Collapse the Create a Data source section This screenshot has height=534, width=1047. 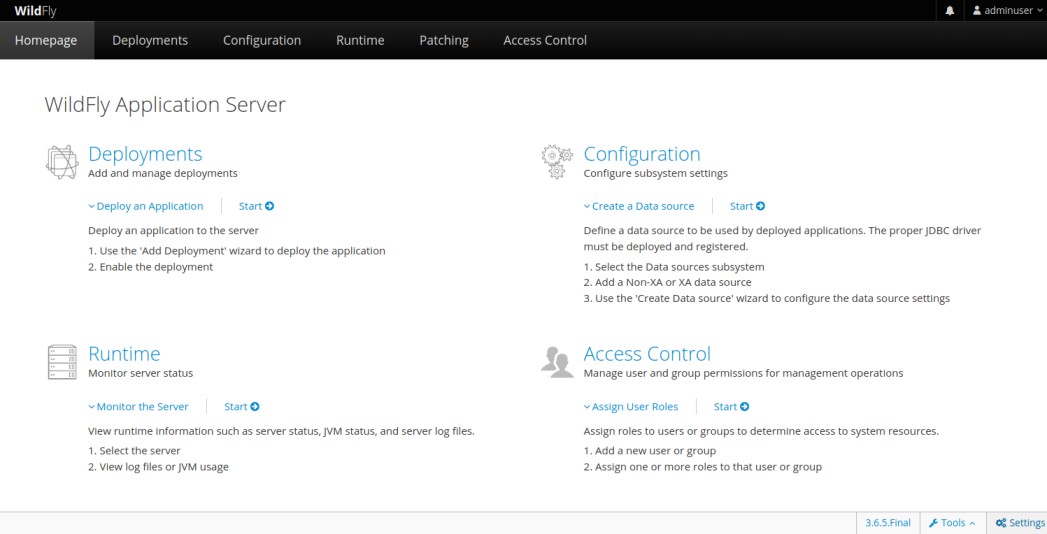[638, 206]
